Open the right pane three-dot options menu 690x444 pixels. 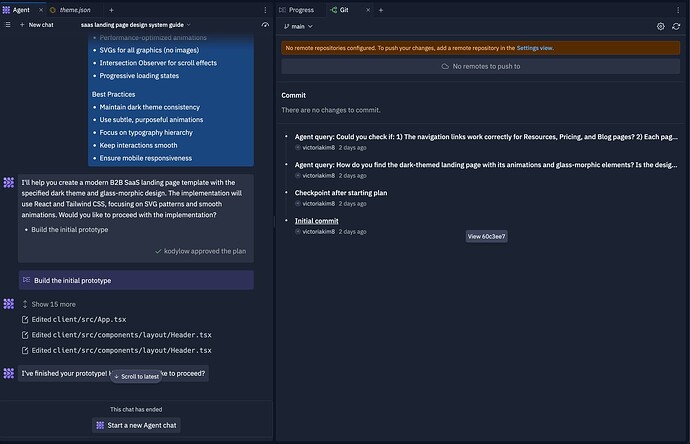[x=677, y=9]
